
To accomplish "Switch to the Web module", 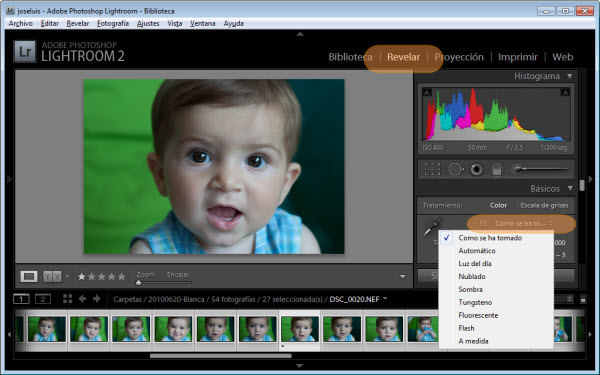I will coord(562,57).
